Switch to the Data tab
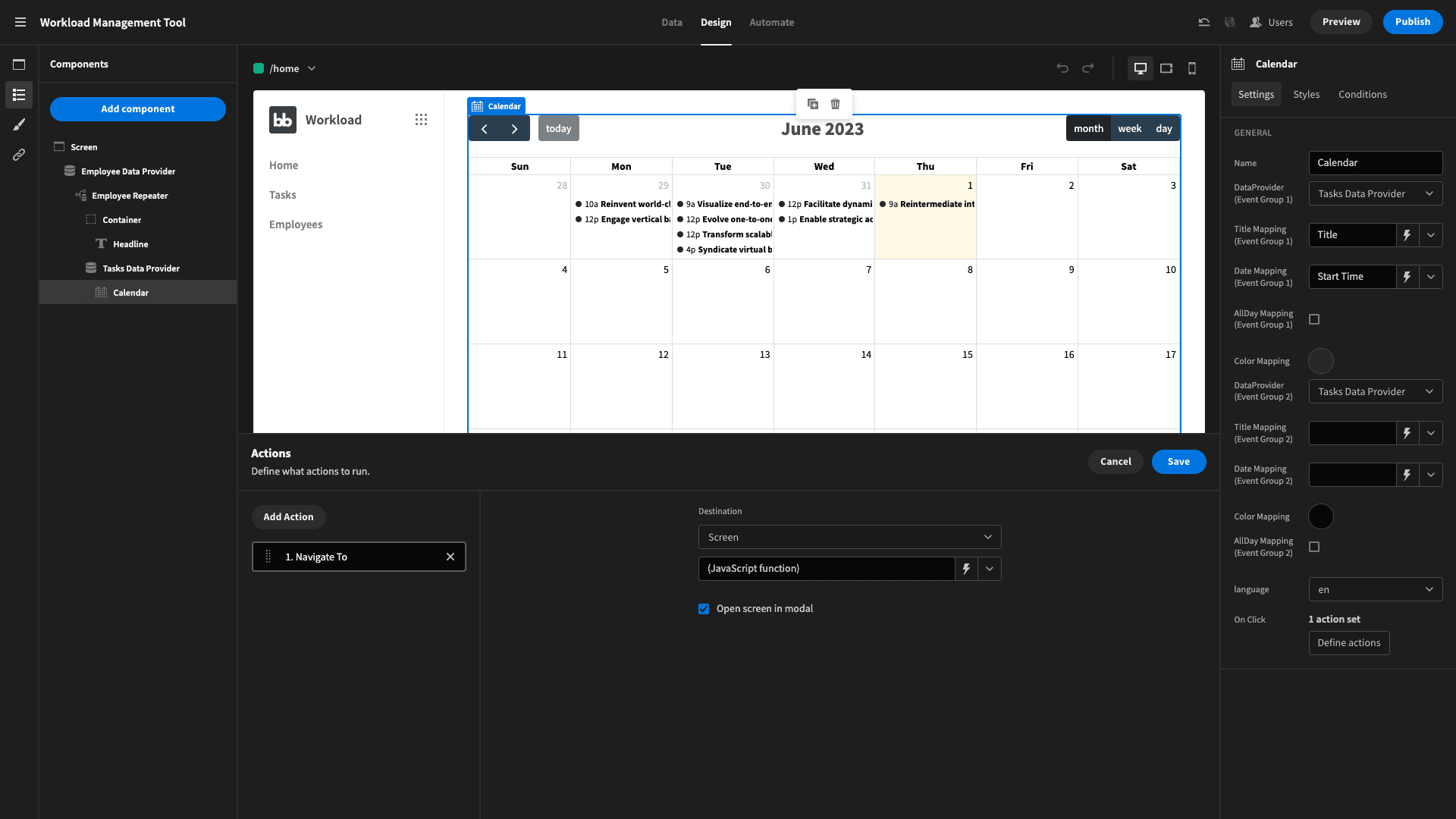1456x819 pixels. (x=671, y=22)
